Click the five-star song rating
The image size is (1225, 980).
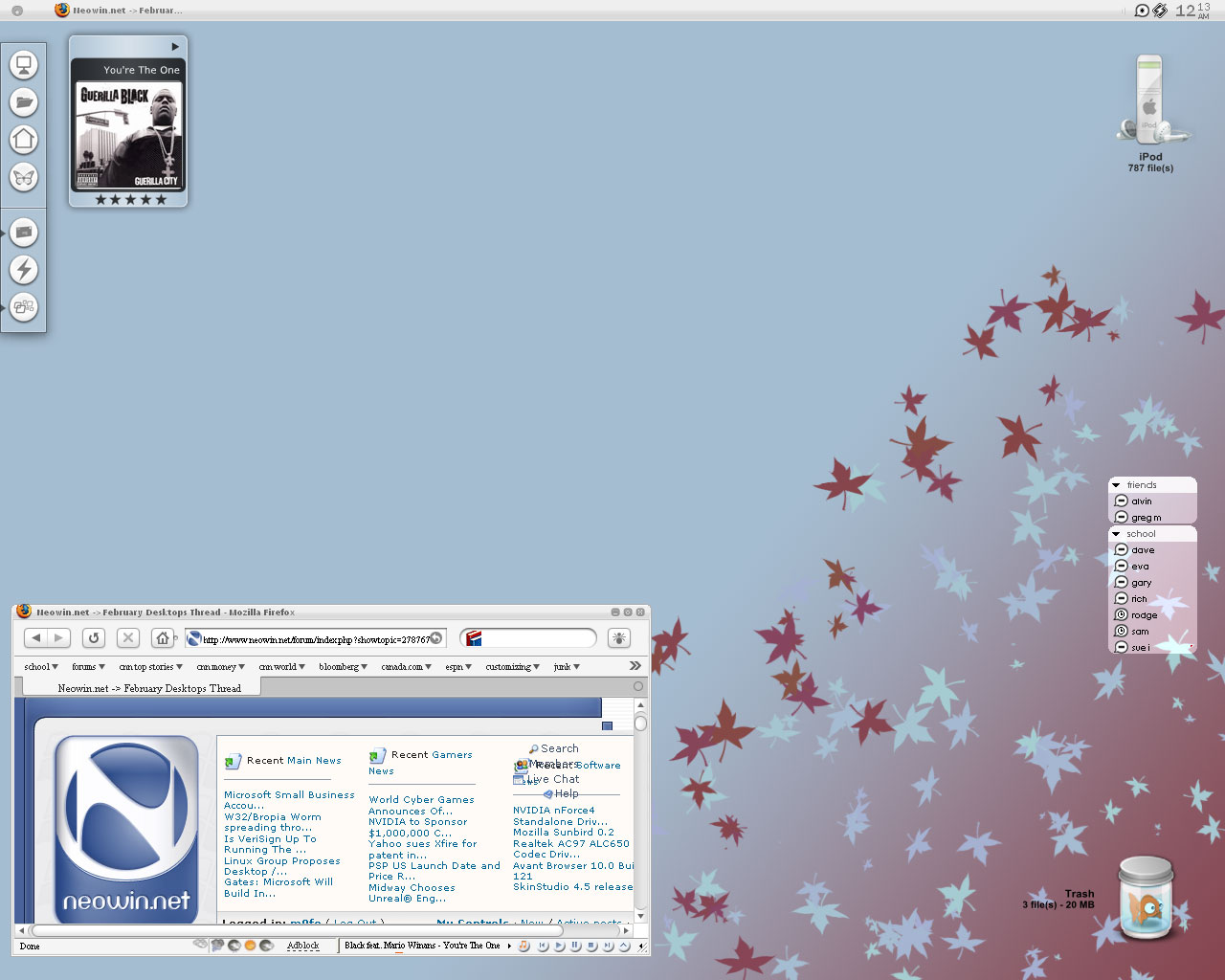click(x=130, y=199)
